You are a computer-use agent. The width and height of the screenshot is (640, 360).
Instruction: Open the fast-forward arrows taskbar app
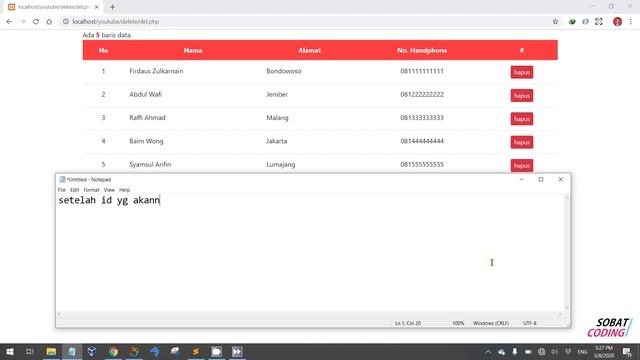tap(237, 351)
